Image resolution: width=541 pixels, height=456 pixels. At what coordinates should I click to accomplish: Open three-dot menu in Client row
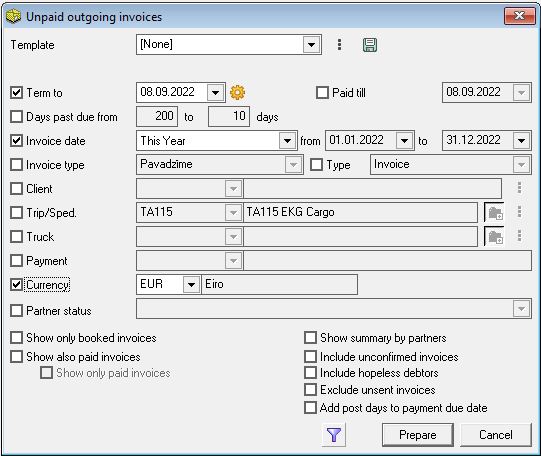(519, 188)
